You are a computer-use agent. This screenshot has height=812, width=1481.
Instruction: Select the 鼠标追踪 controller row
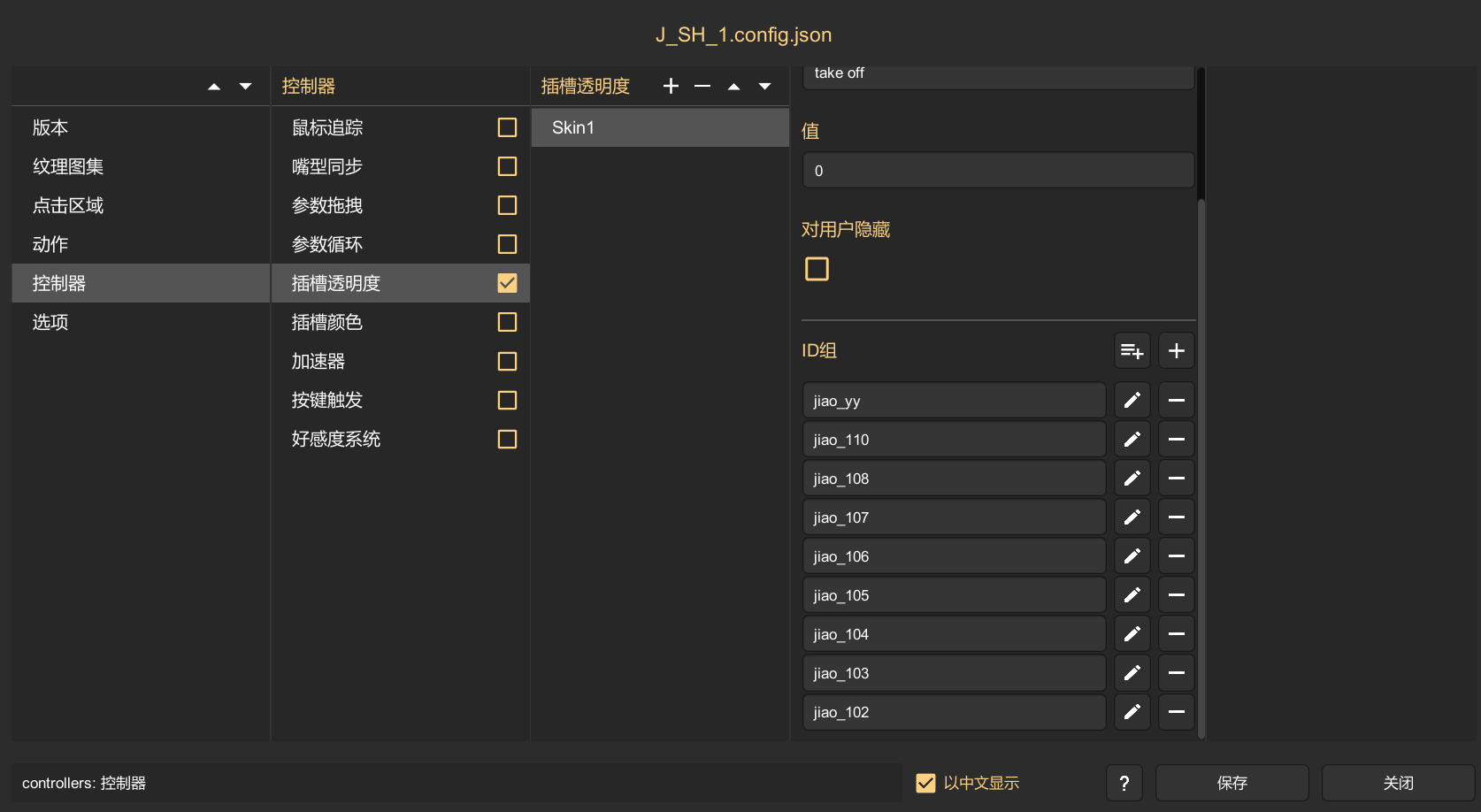(x=401, y=127)
